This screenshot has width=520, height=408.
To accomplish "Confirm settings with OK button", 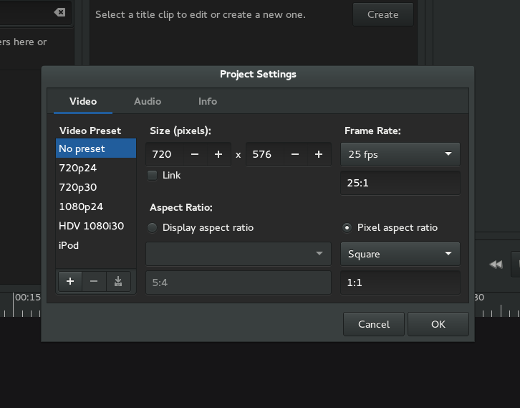I will pos(438,324).
